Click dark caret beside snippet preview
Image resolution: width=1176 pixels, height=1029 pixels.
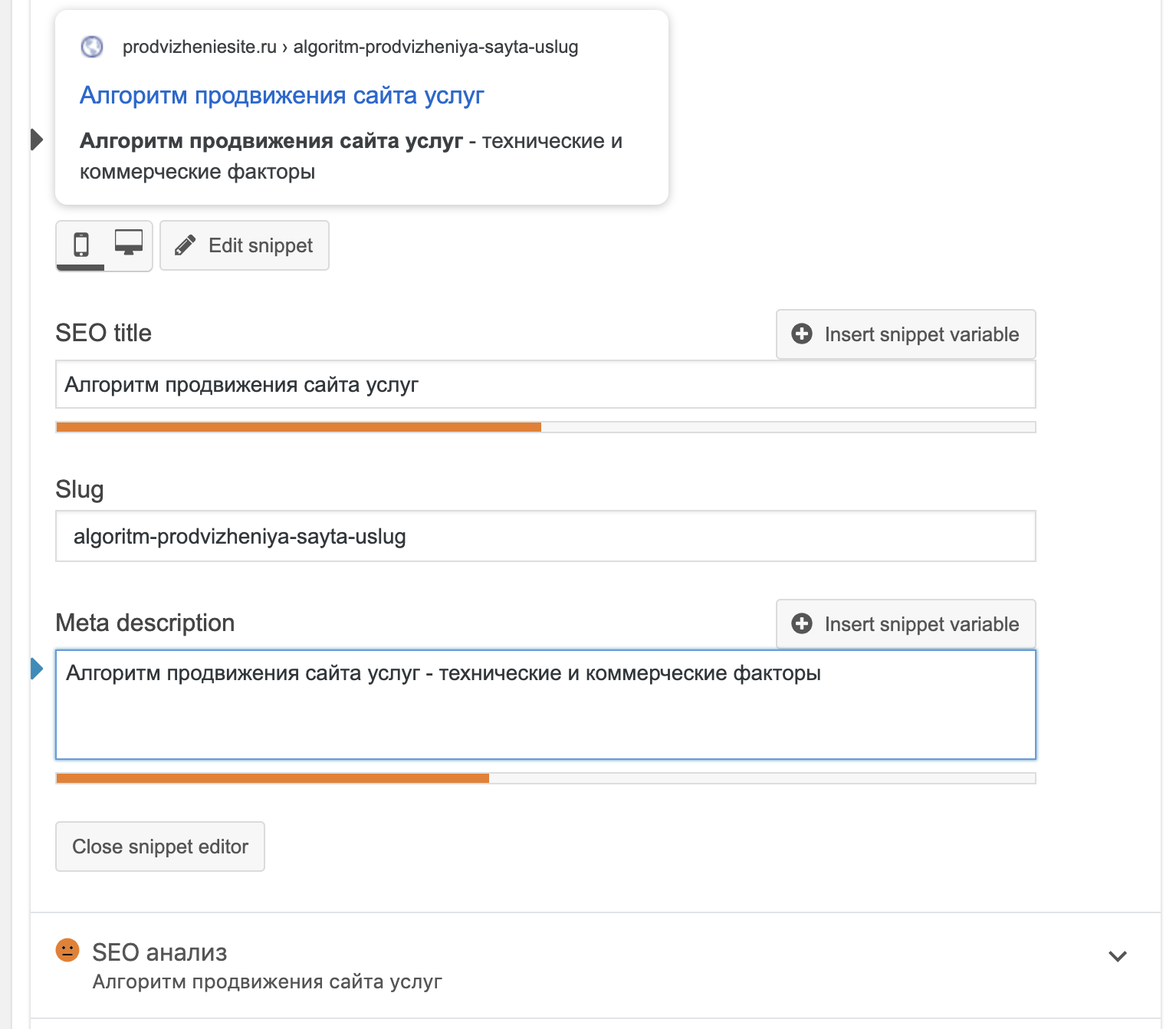click(x=36, y=140)
